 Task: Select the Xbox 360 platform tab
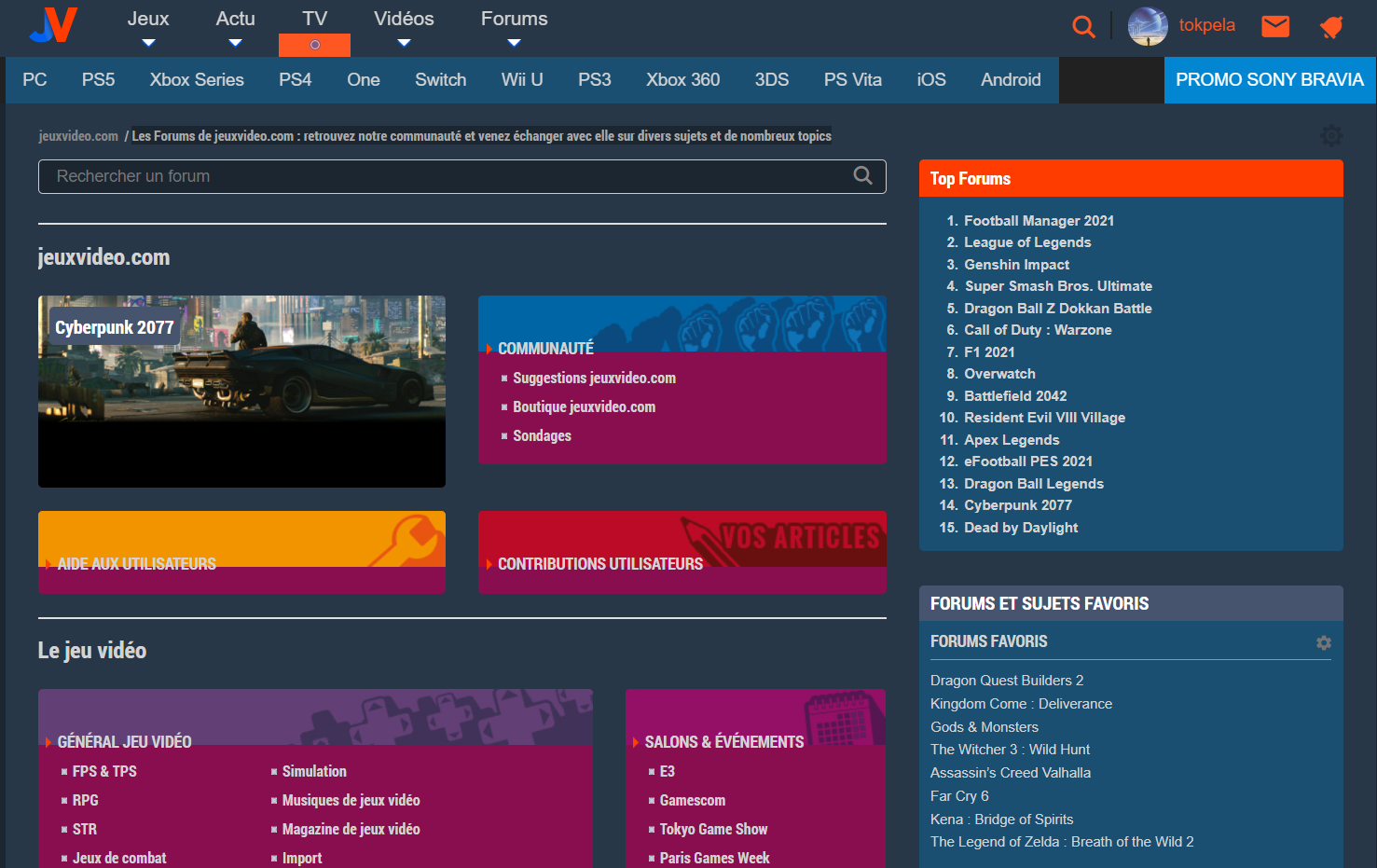[682, 80]
